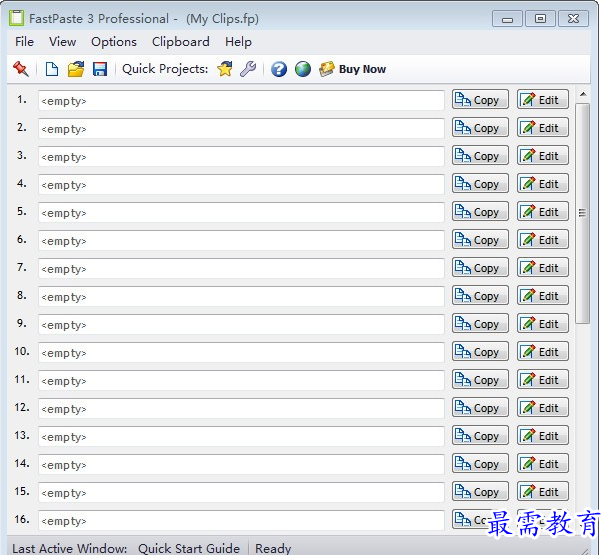This screenshot has height=555, width=609.
Task: Click the Ready status text
Action: pyautogui.click(x=273, y=548)
